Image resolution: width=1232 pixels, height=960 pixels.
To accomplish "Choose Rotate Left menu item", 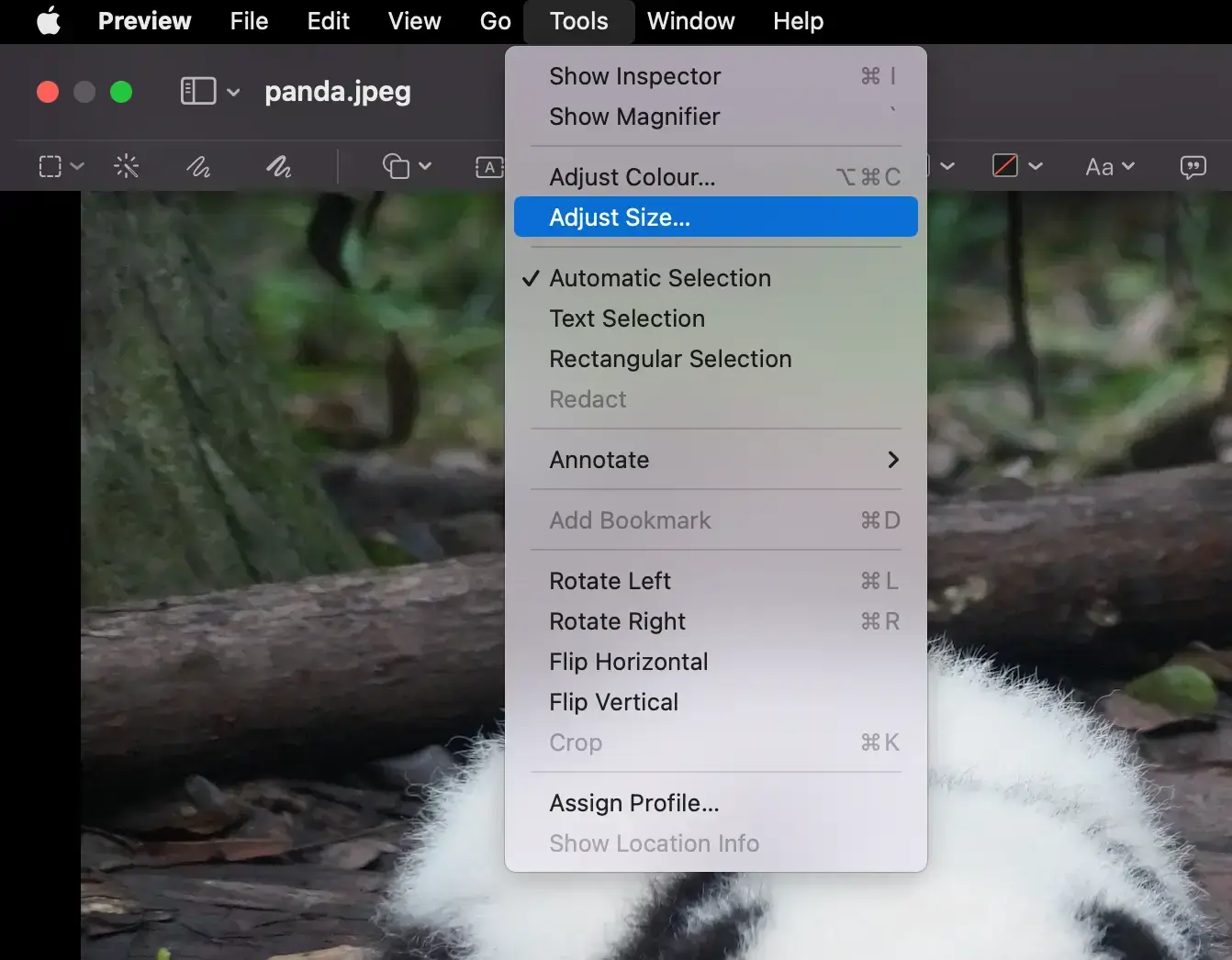I will pyautogui.click(x=716, y=581).
